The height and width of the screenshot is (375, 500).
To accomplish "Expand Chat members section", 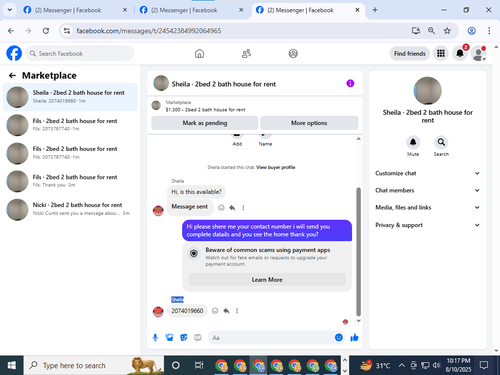I will tap(428, 190).
